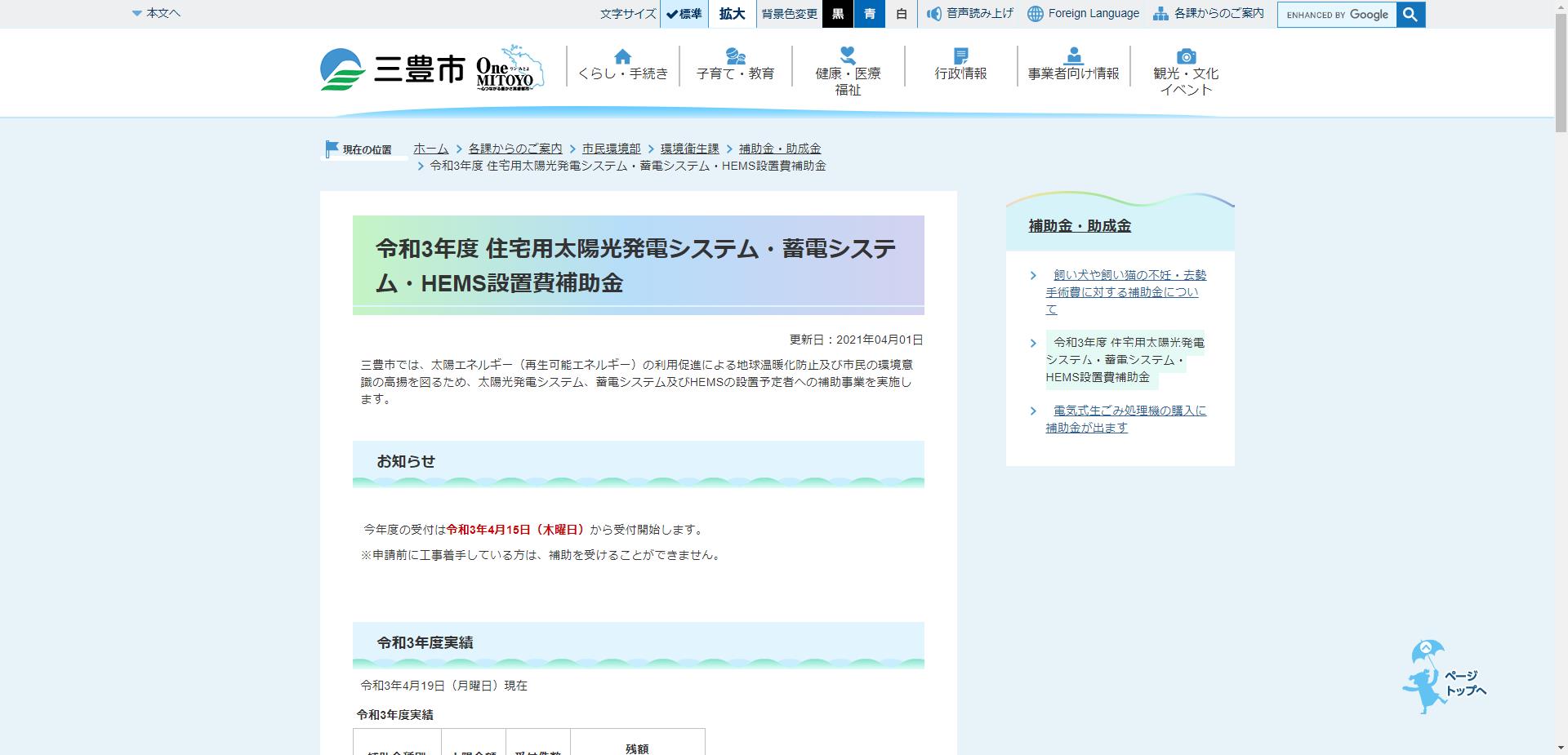Switch background color to 黒
1568x755 pixels.
coord(839,14)
